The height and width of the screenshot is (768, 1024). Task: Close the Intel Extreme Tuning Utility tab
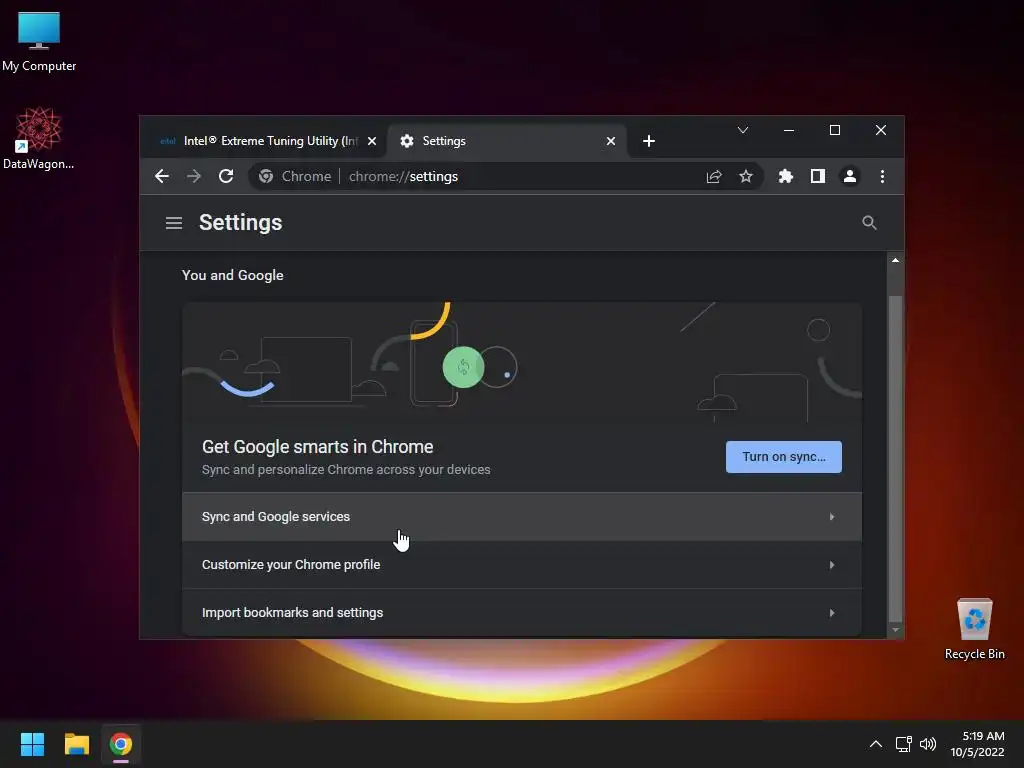pyautogui.click(x=372, y=141)
